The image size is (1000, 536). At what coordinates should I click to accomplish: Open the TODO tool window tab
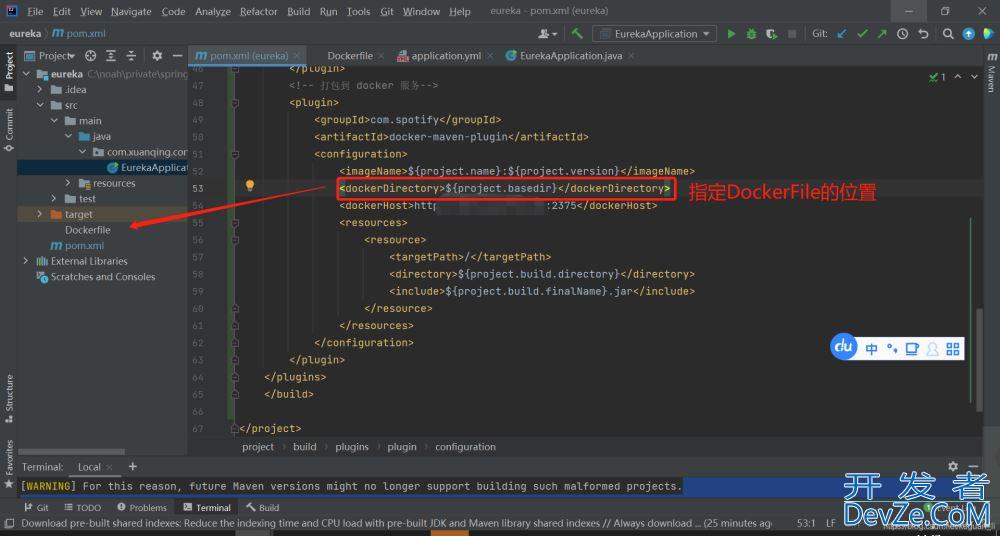click(x=83, y=507)
